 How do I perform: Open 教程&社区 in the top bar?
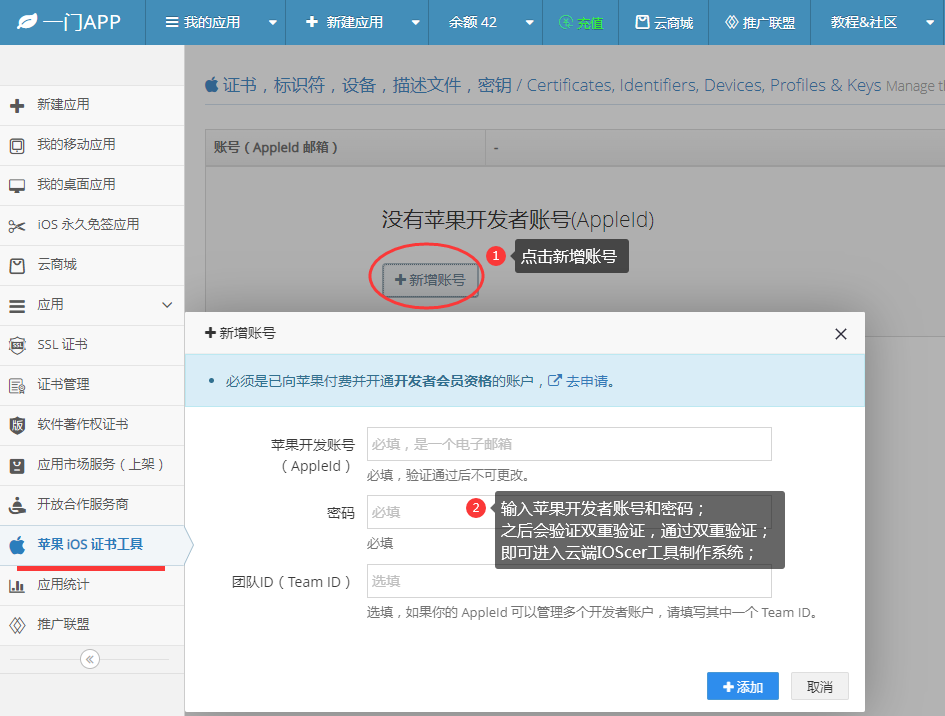pos(864,22)
